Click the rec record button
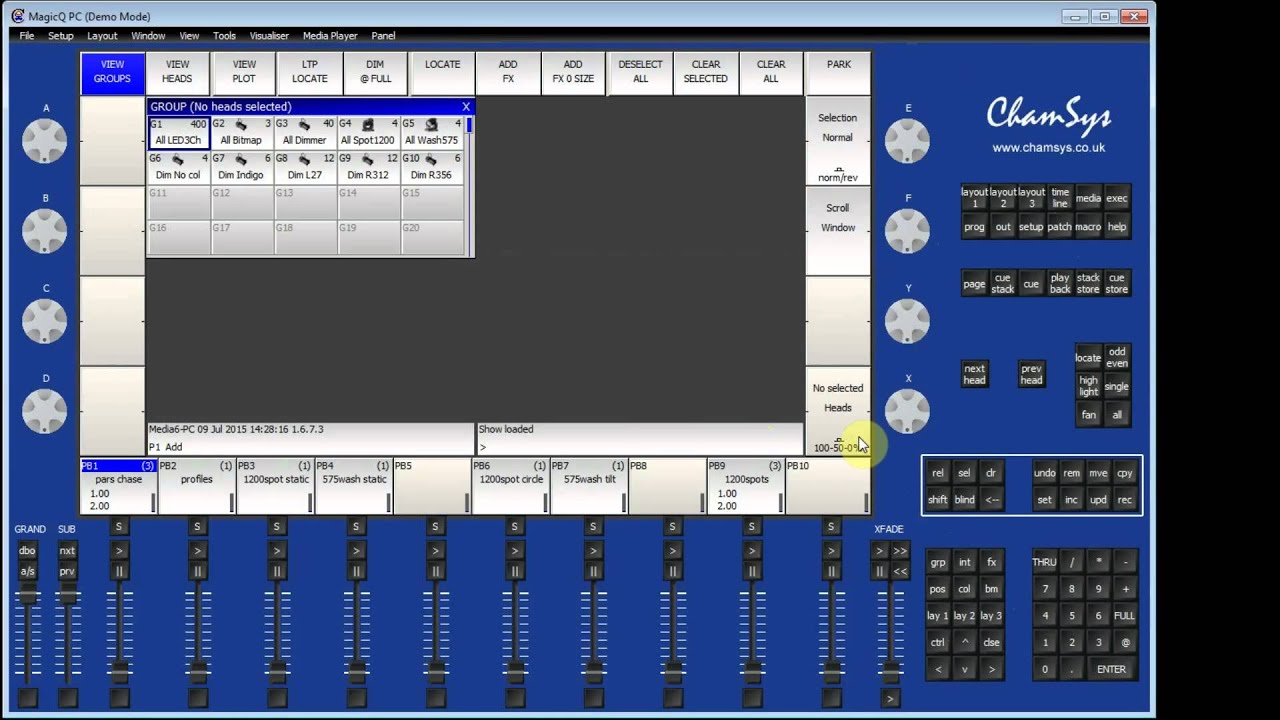Image resolution: width=1280 pixels, height=720 pixels. (1125, 500)
